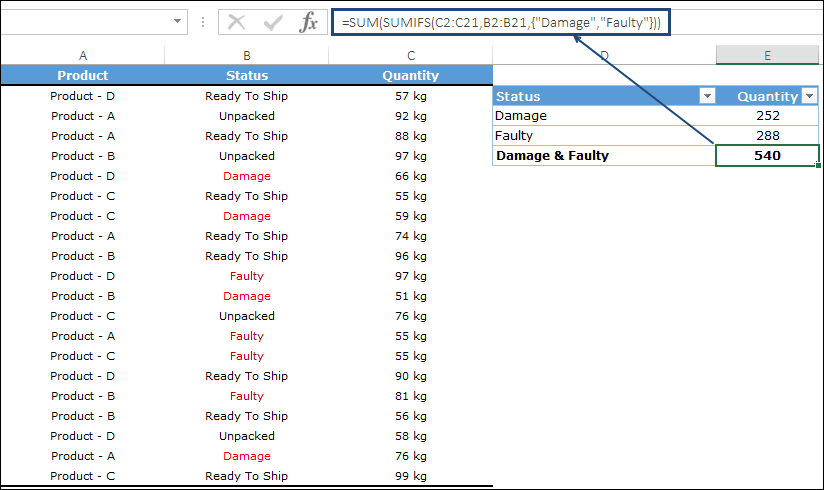Select the 96 kg quantity cell
824x490 pixels.
pos(410,256)
